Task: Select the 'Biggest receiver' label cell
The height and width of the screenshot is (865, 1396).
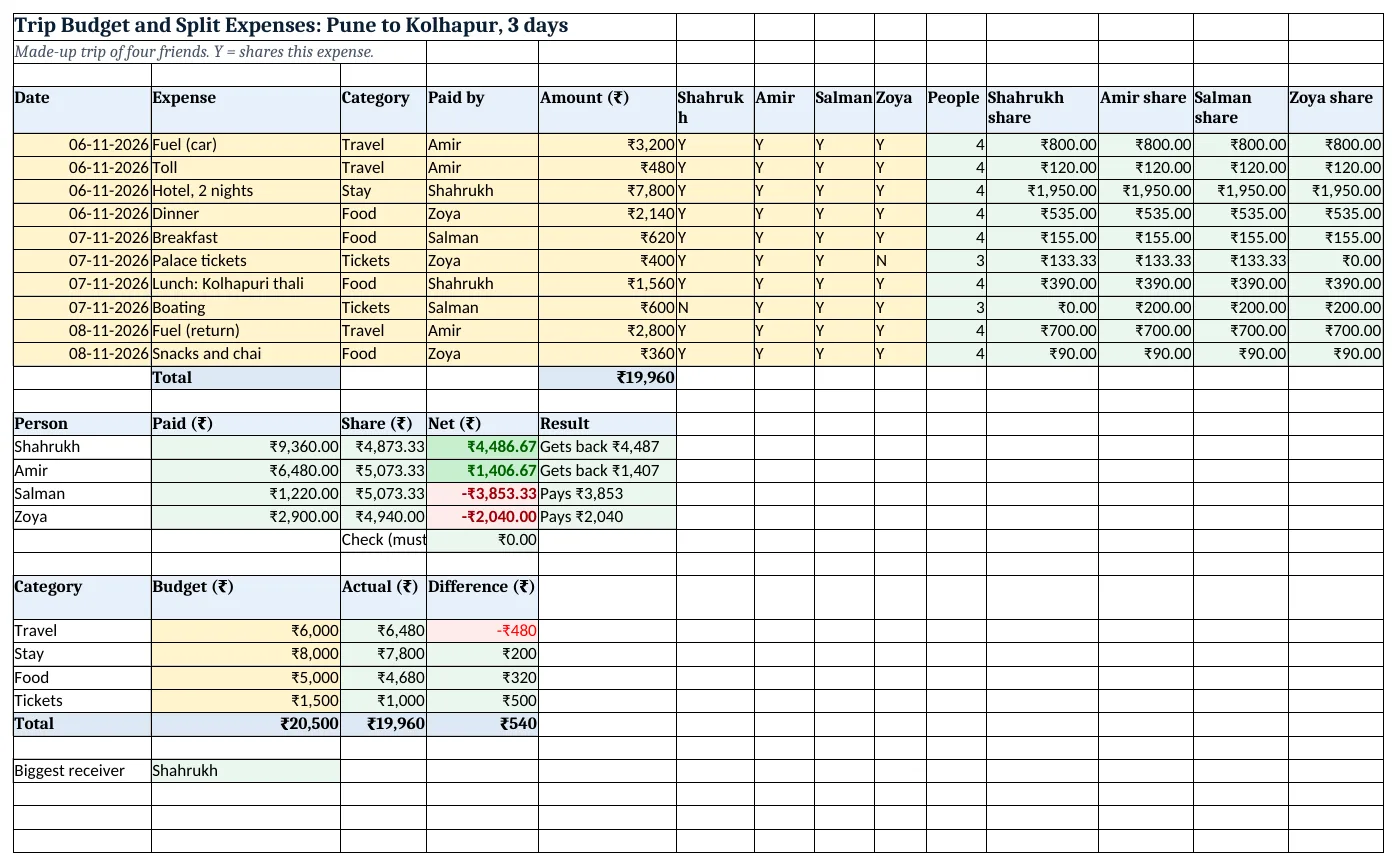Action: (x=82, y=770)
